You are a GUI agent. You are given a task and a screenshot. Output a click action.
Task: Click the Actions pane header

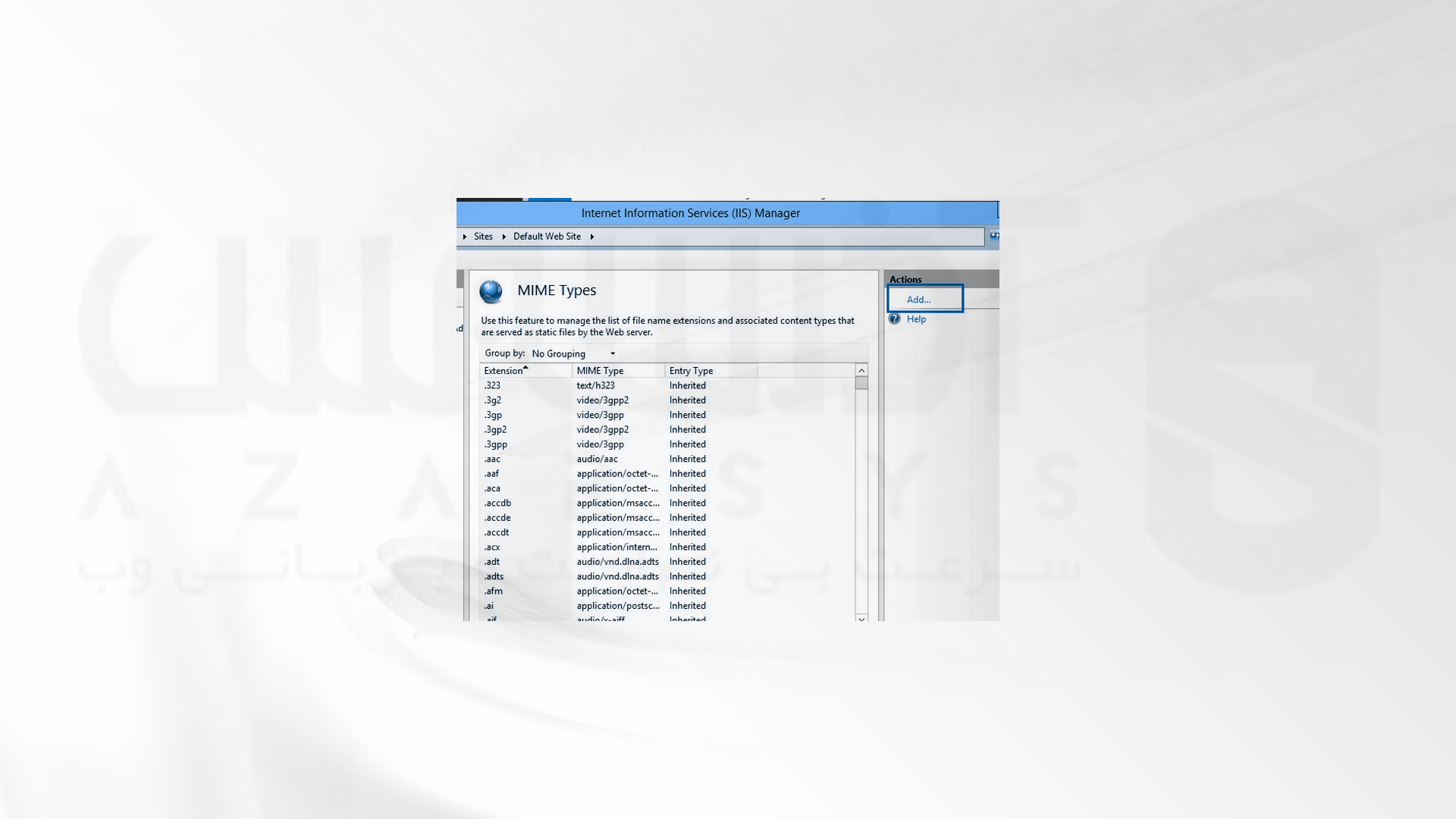click(941, 279)
